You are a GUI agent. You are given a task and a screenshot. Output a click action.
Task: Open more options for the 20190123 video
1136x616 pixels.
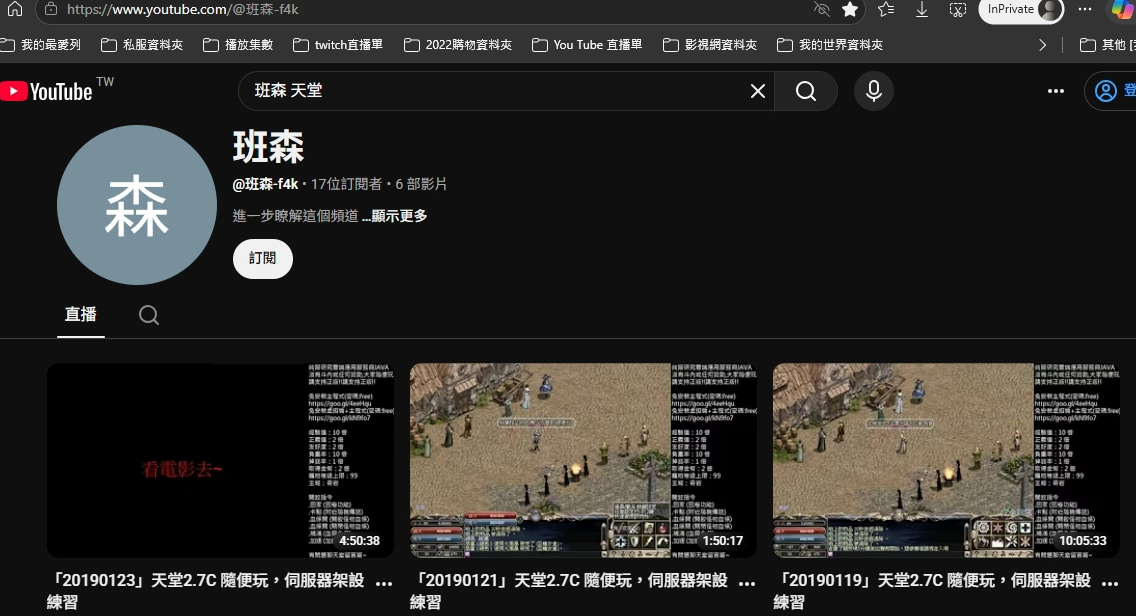click(385, 583)
